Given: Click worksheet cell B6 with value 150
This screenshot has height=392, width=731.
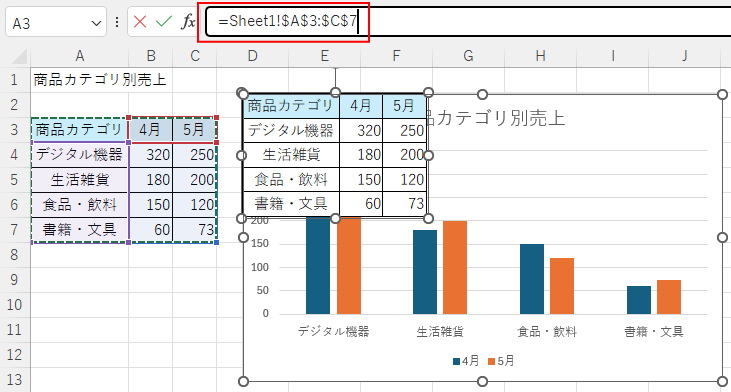Looking at the screenshot, I should pos(151,205).
